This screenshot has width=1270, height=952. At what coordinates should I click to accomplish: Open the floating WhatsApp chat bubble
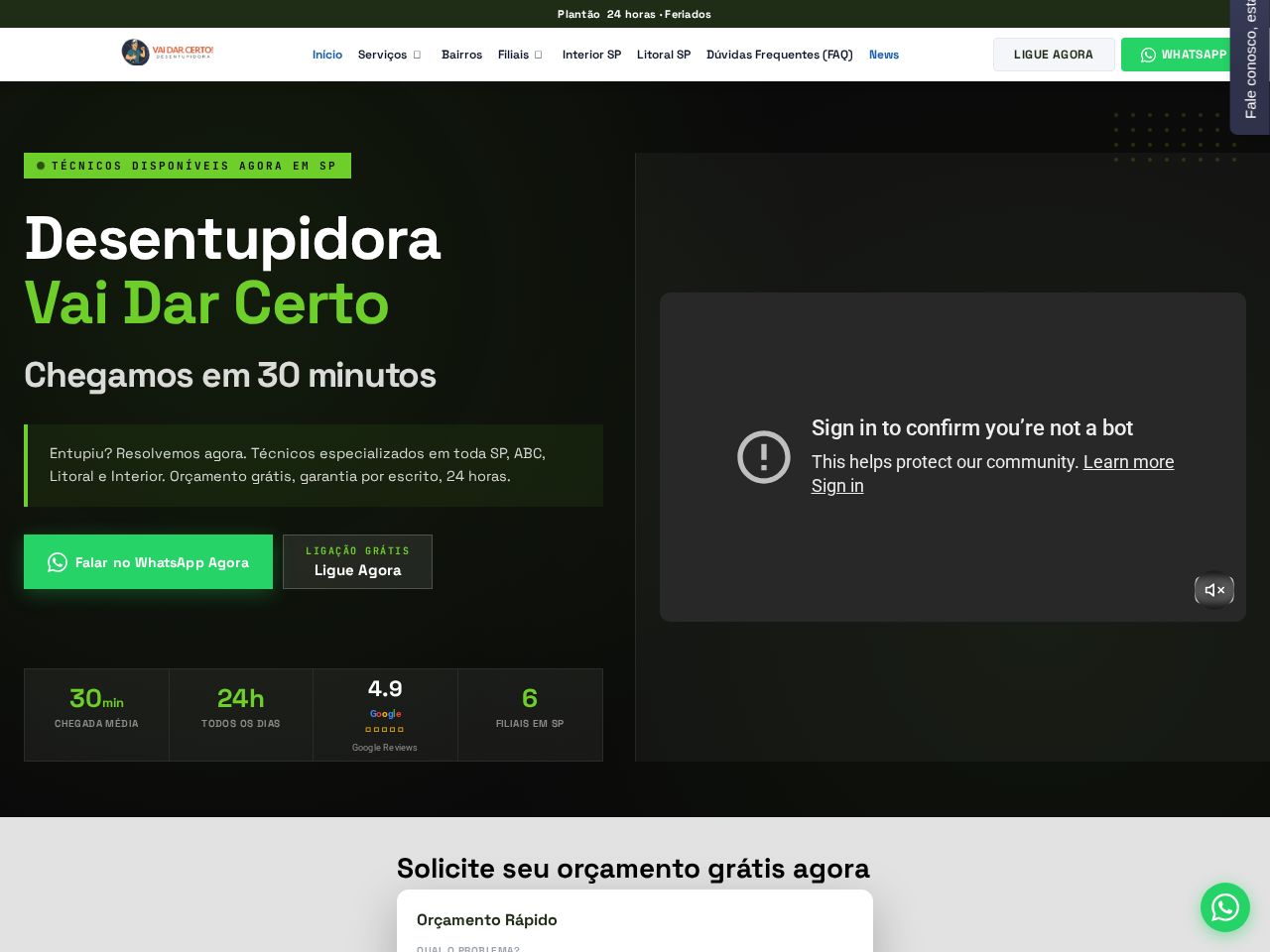coord(1225,907)
